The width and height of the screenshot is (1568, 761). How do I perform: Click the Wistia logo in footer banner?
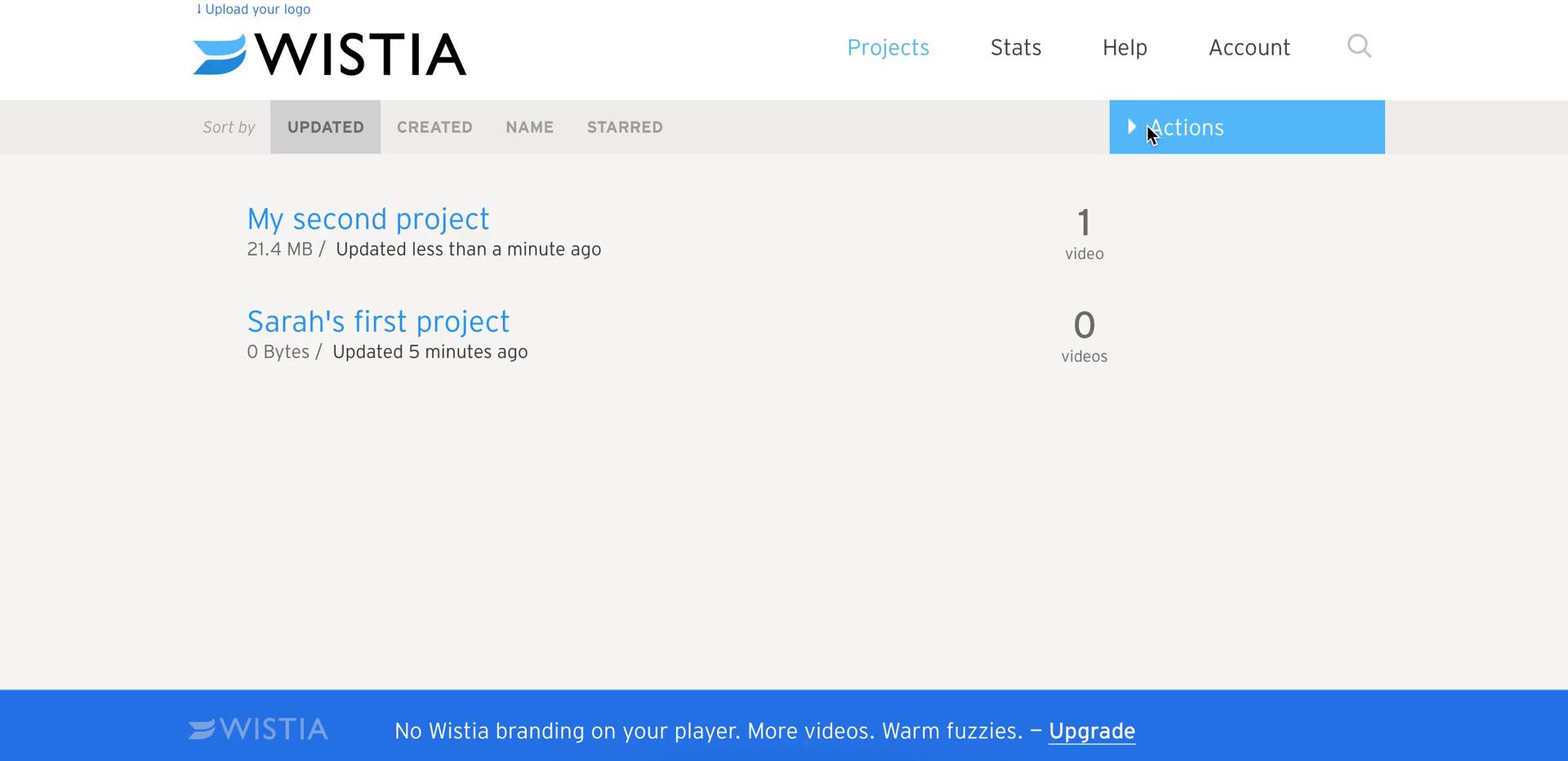[x=258, y=729]
